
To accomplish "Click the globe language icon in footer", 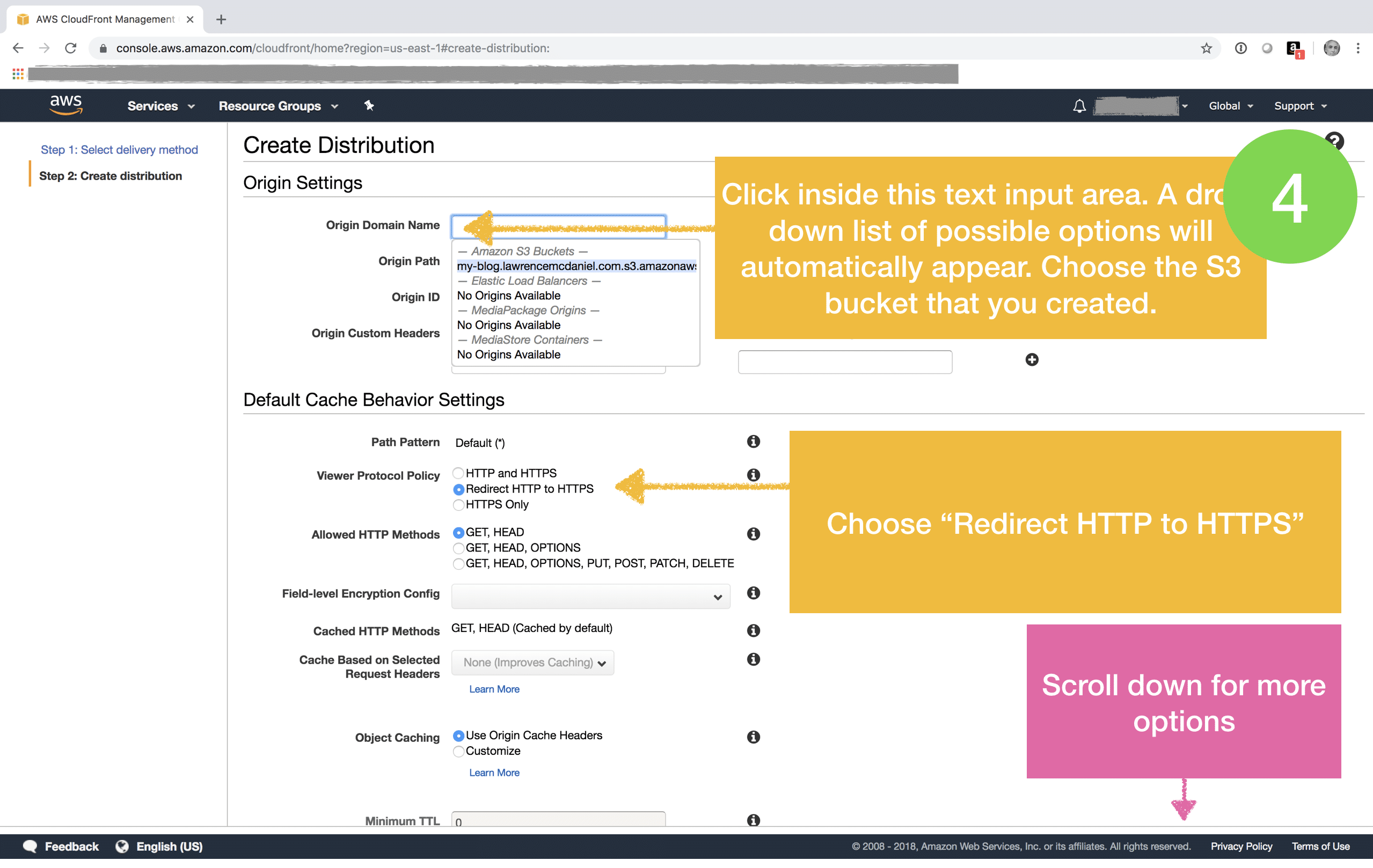I will click(122, 847).
